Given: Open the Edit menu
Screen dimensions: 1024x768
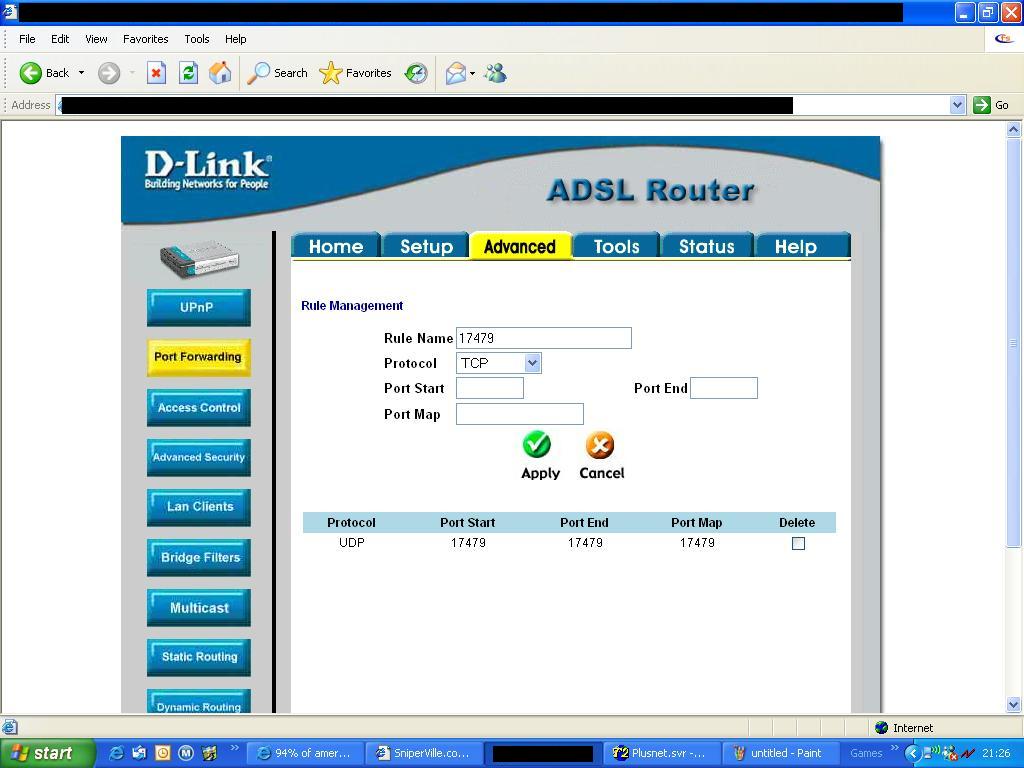Looking at the screenshot, I should pos(60,39).
